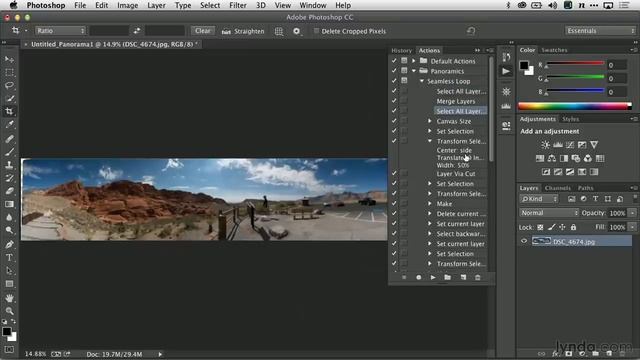640x360 pixels.
Task: Select the Zoom tool
Action: tap(9, 311)
